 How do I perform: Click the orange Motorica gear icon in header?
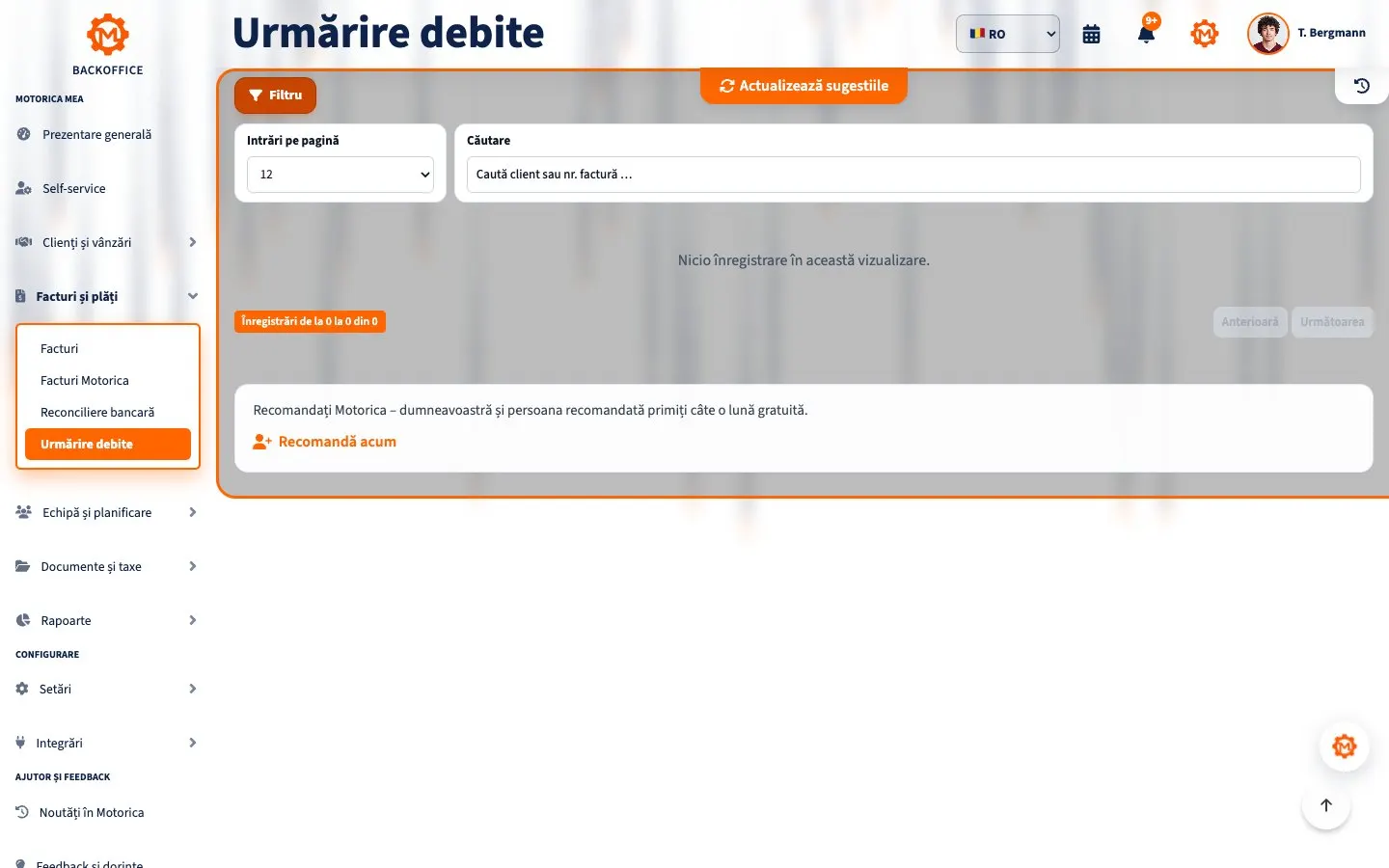[x=1205, y=34]
